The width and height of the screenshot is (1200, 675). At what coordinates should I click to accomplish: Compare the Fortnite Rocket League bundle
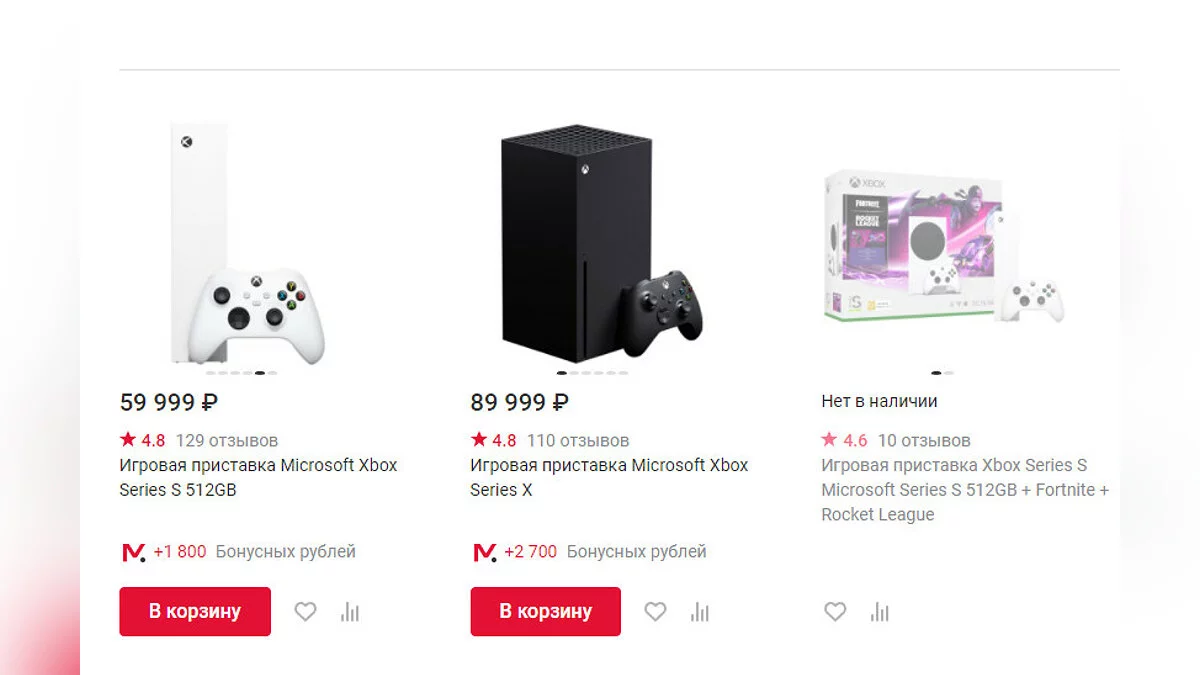[879, 612]
